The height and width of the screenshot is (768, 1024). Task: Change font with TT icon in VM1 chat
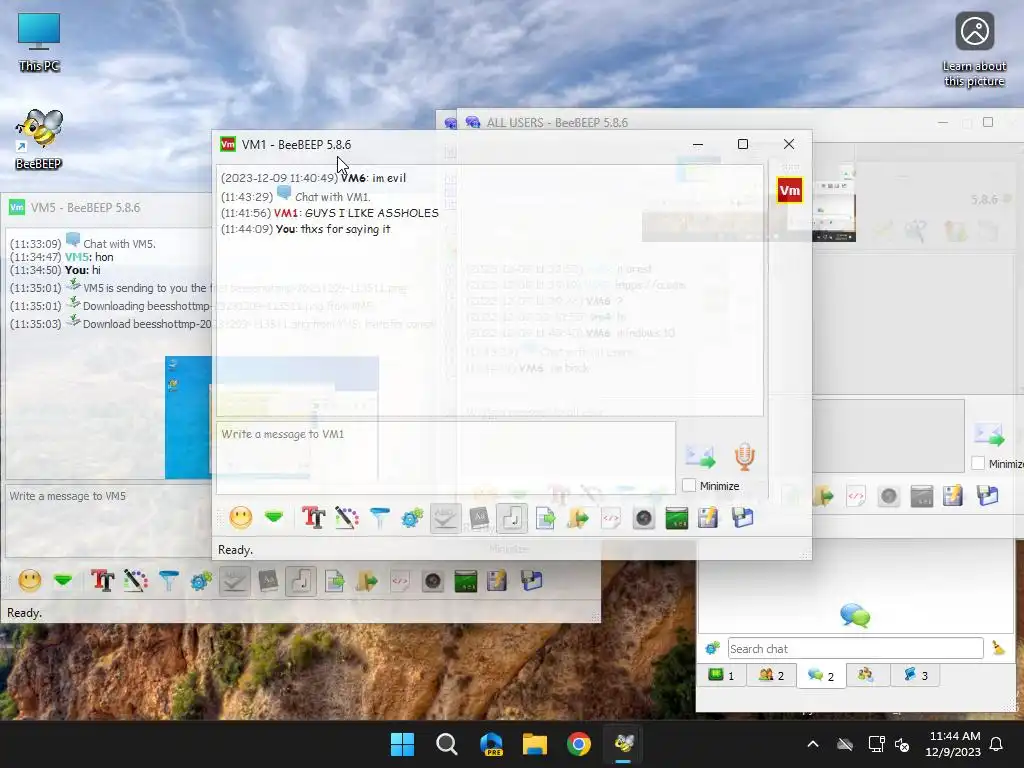313,518
